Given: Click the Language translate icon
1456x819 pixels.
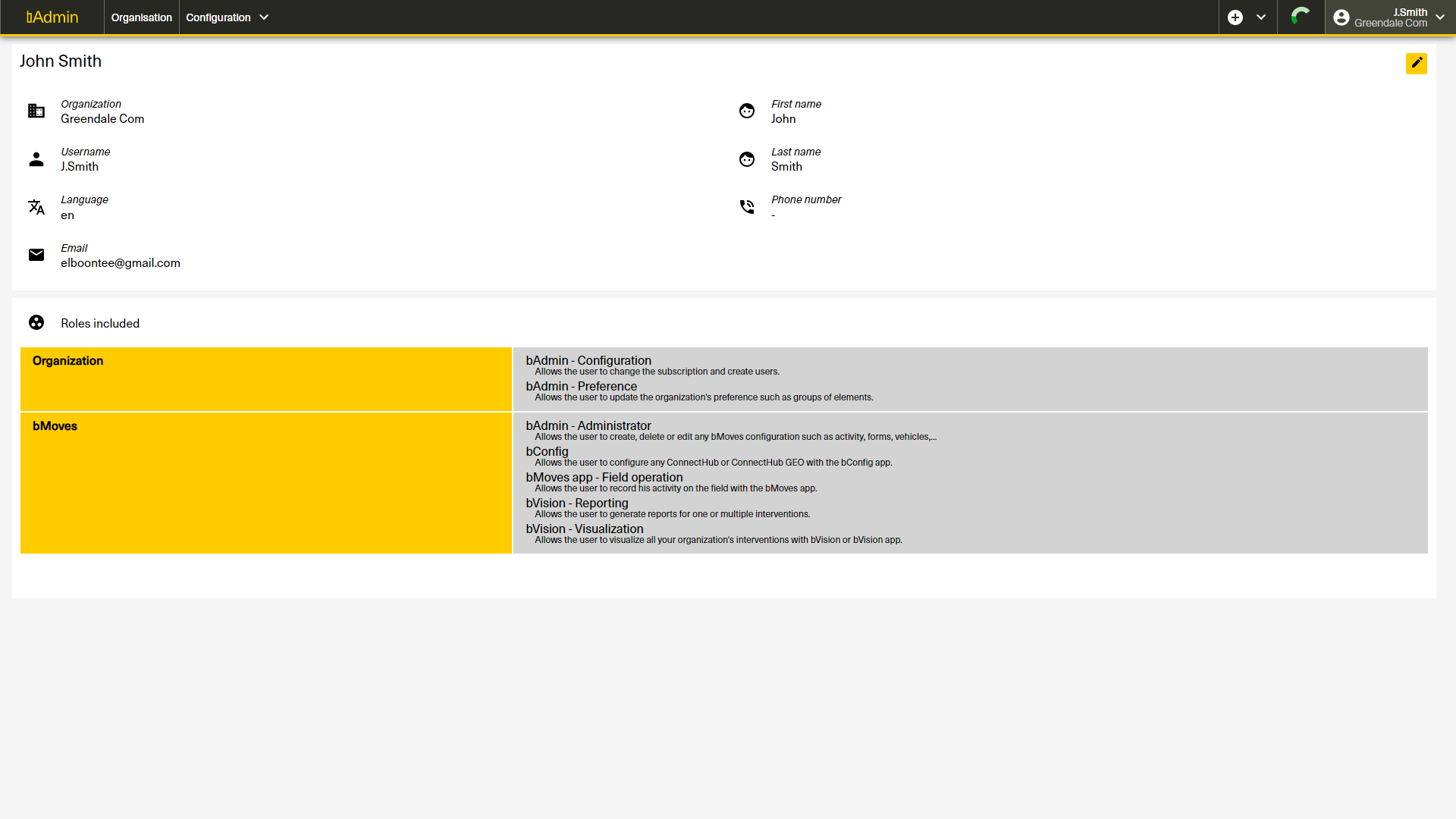Looking at the screenshot, I should coord(36,207).
